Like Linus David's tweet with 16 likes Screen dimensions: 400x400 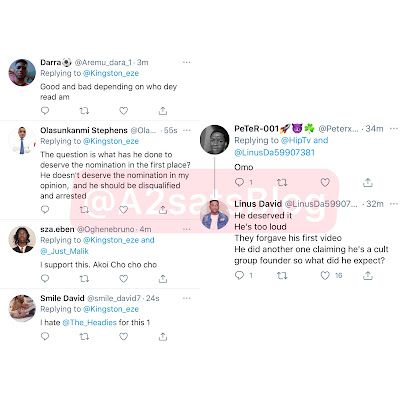(325, 275)
